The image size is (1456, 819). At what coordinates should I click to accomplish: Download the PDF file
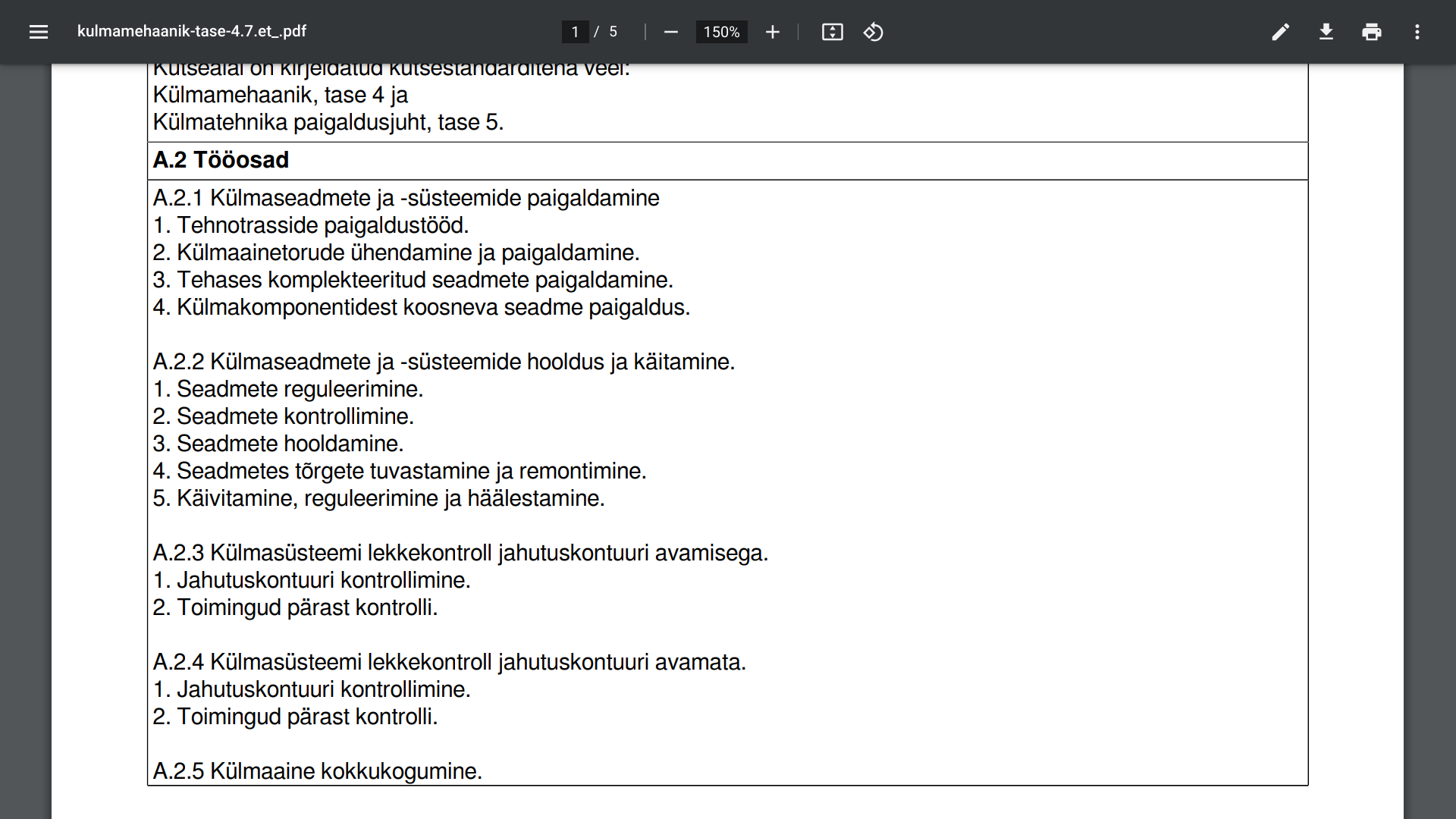tap(1326, 32)
